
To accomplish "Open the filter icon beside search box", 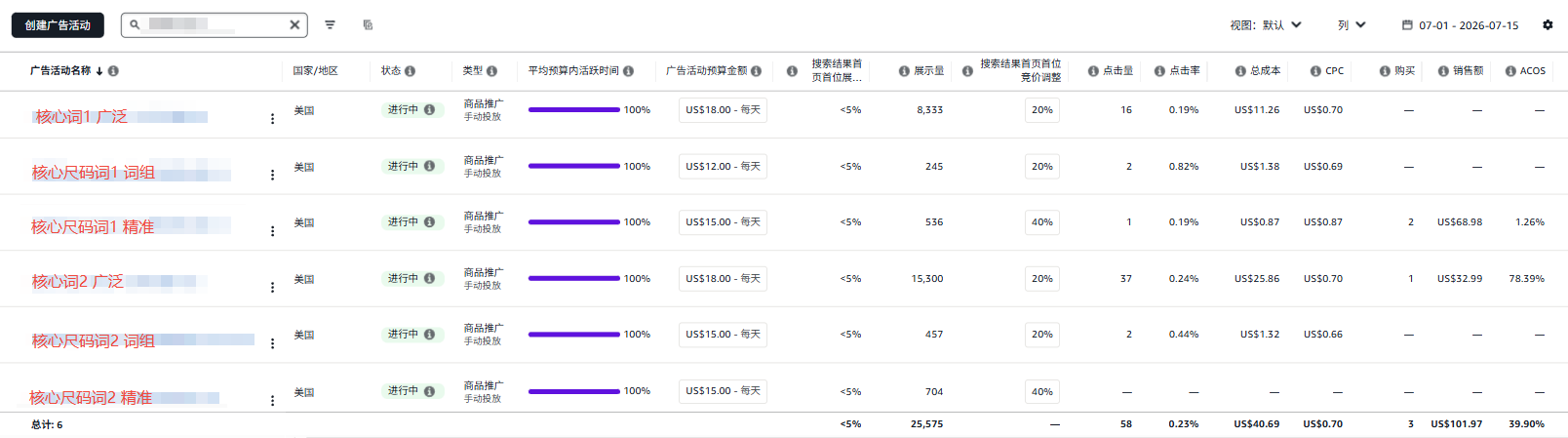I will [330, 25].
